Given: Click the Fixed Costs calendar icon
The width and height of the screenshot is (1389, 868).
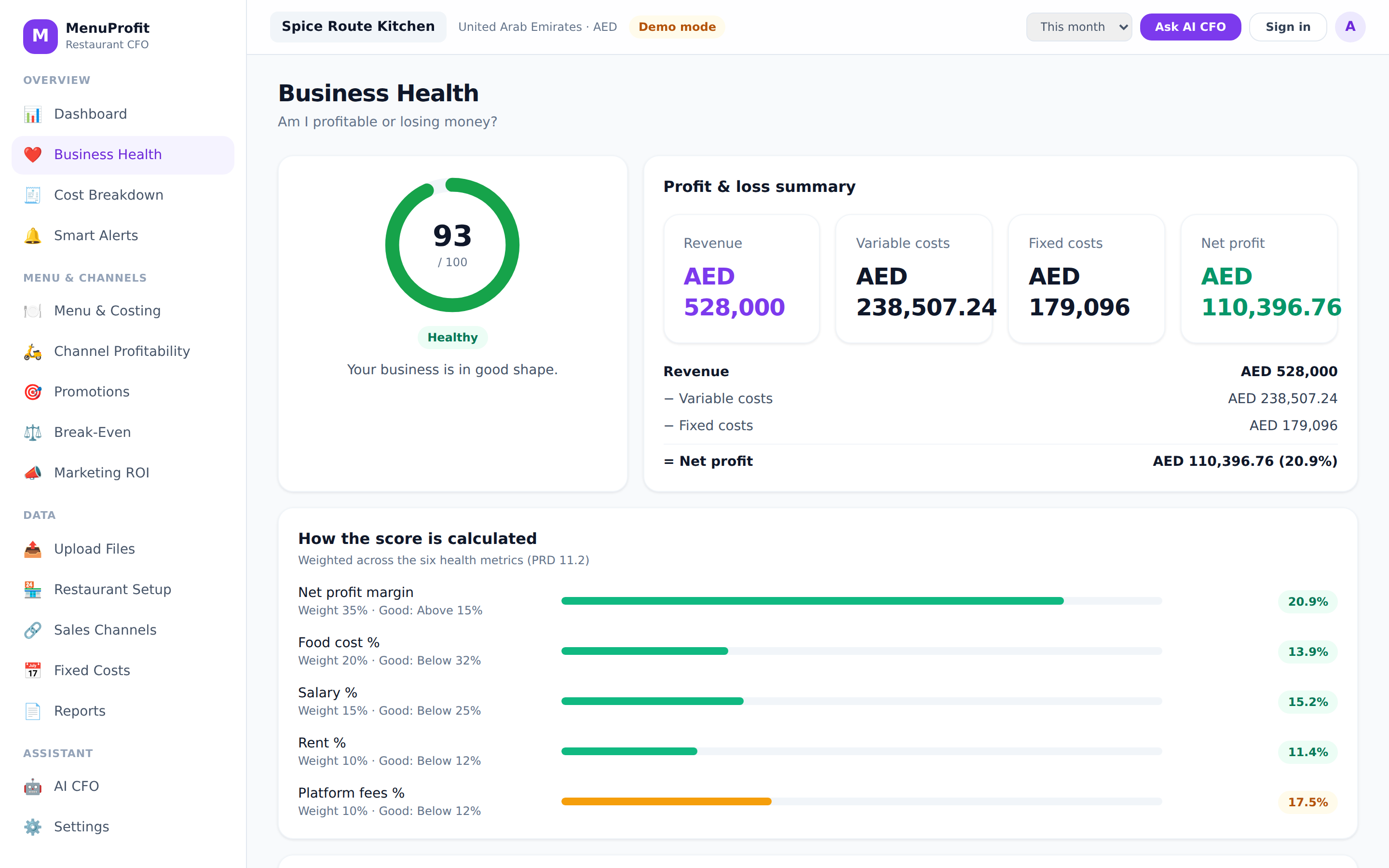Looking at the screenshot, I should [33, 670].
